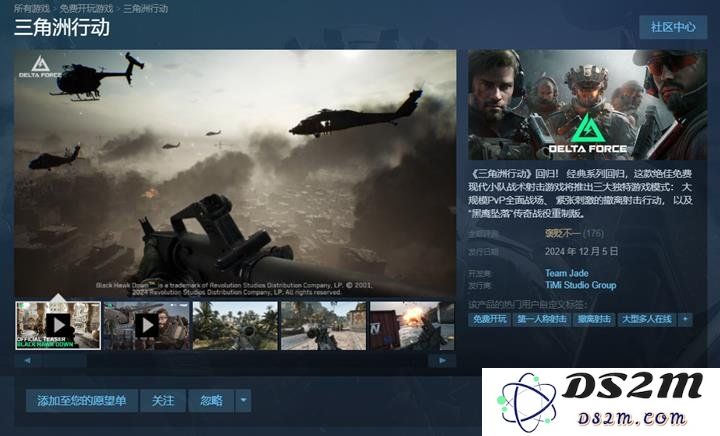Click the 2024 年 12月 5 日 release date text
This screenshot has height=436, width=720.
point(581,252)
